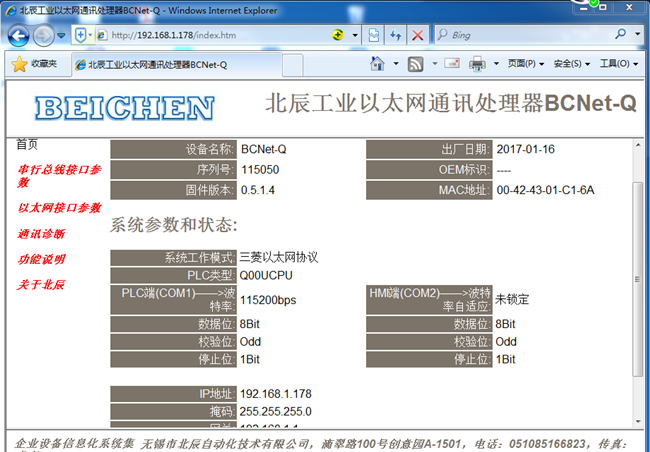Expand the address bar history dropdown
This screenshot has width=650, height=452.
355,35
